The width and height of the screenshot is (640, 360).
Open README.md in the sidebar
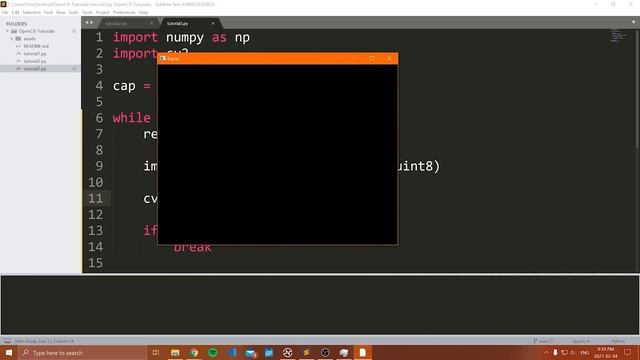click(x=36, y=46)
